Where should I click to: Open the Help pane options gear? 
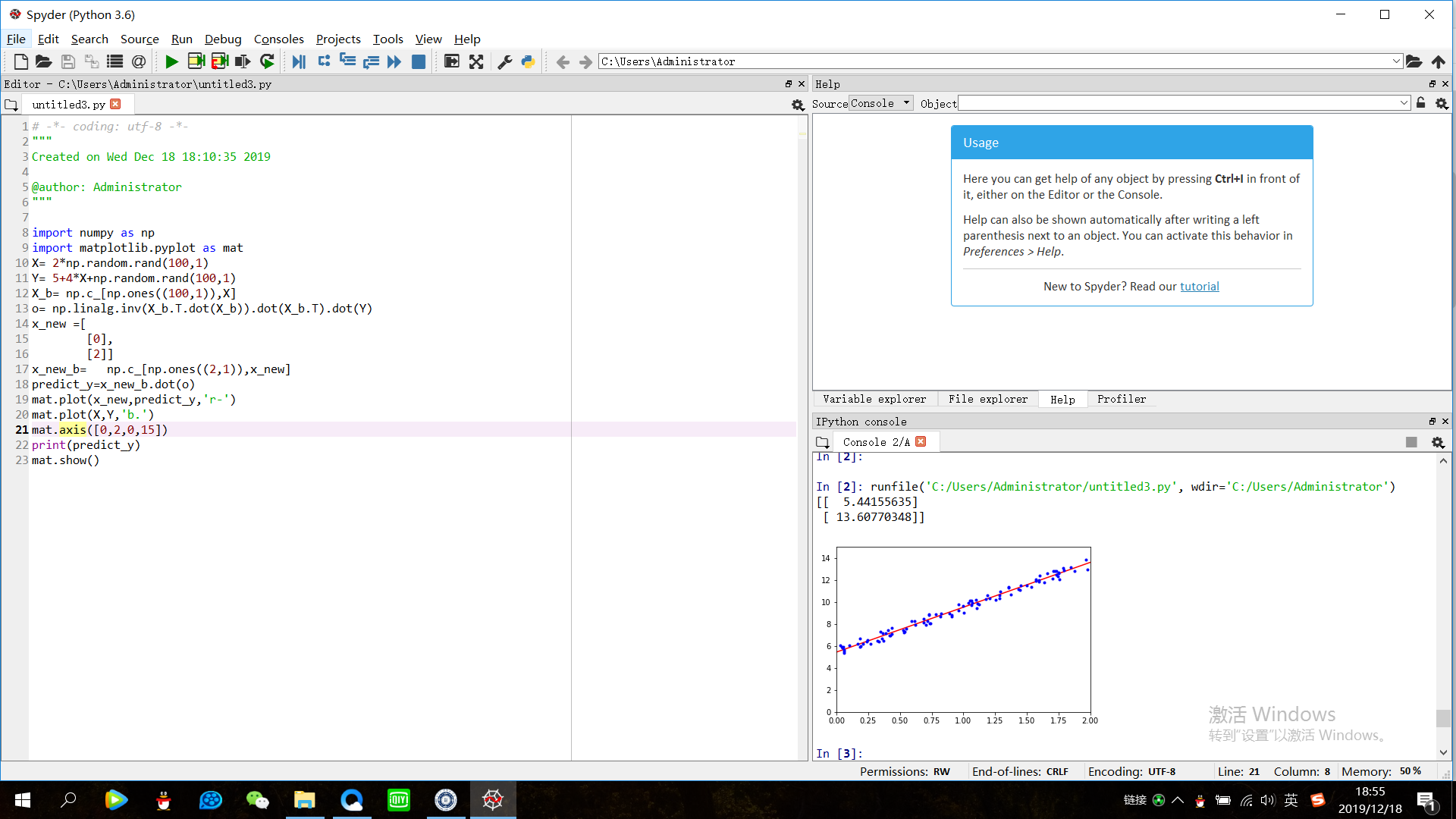point(1442,104)
